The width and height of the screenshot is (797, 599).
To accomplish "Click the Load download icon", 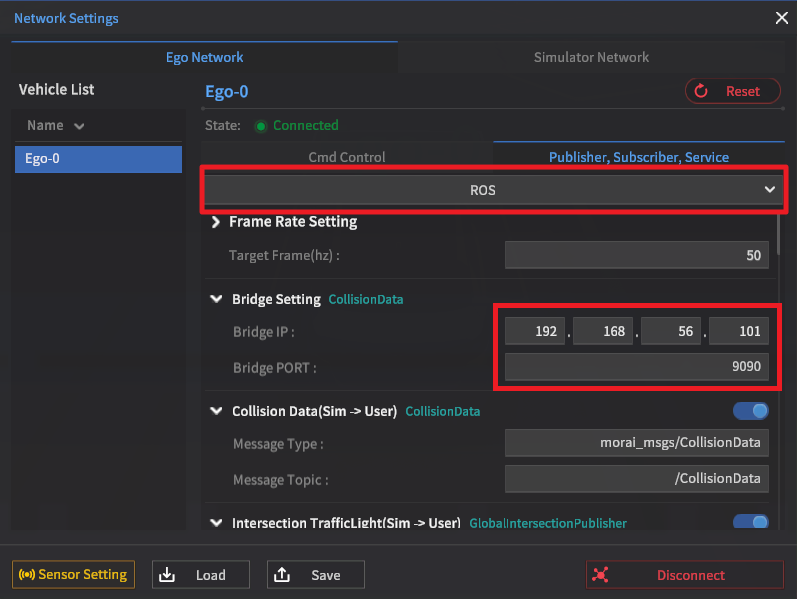I will tap(167, 575).
